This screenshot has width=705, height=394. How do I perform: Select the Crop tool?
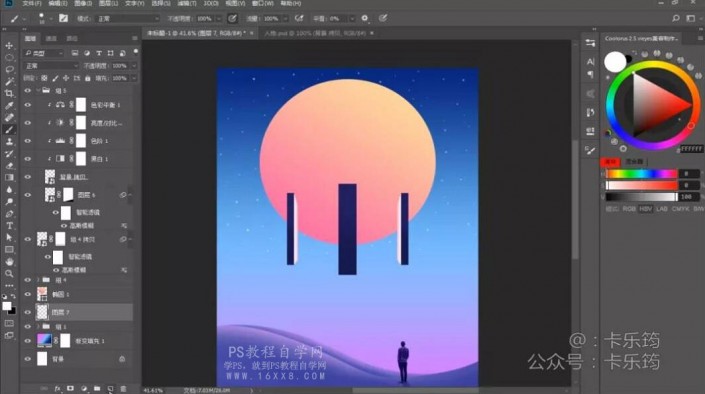9,94
